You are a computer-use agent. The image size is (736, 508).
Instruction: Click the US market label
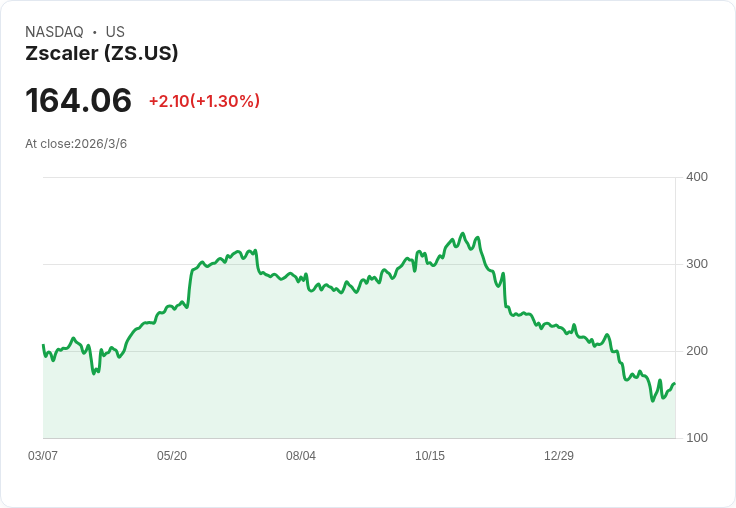pyautogui.click(x=115, y=32)
